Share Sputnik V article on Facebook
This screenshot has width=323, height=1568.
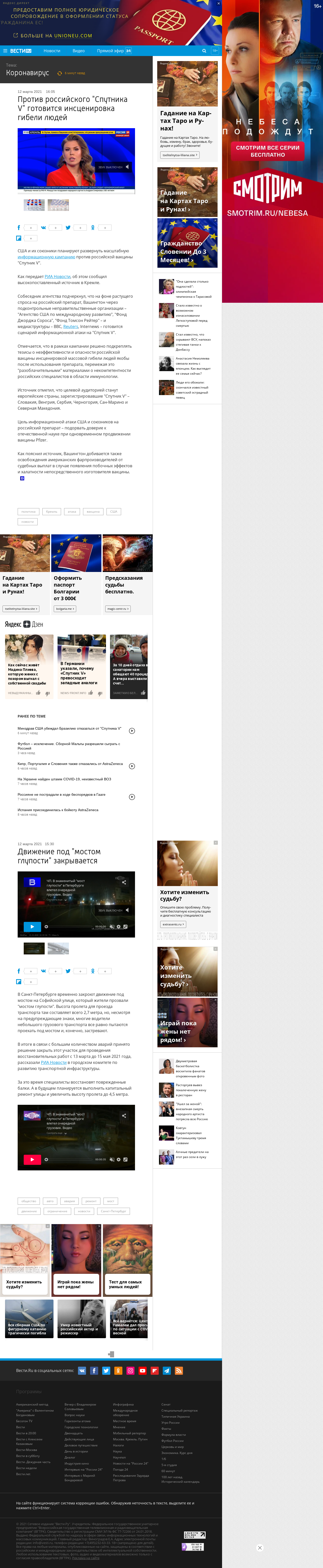(19, 228)
